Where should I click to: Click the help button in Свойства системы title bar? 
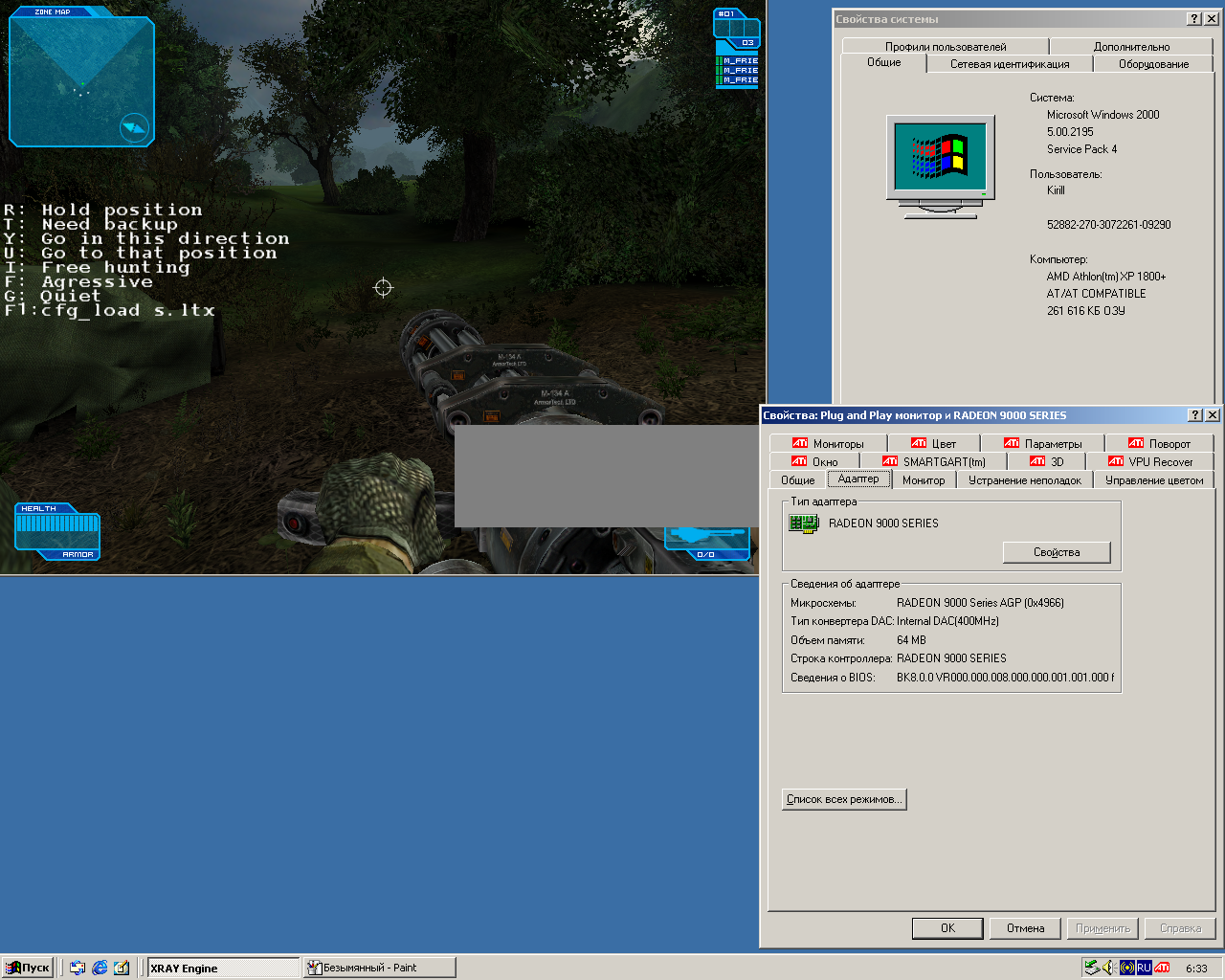tap(1194, 19)
